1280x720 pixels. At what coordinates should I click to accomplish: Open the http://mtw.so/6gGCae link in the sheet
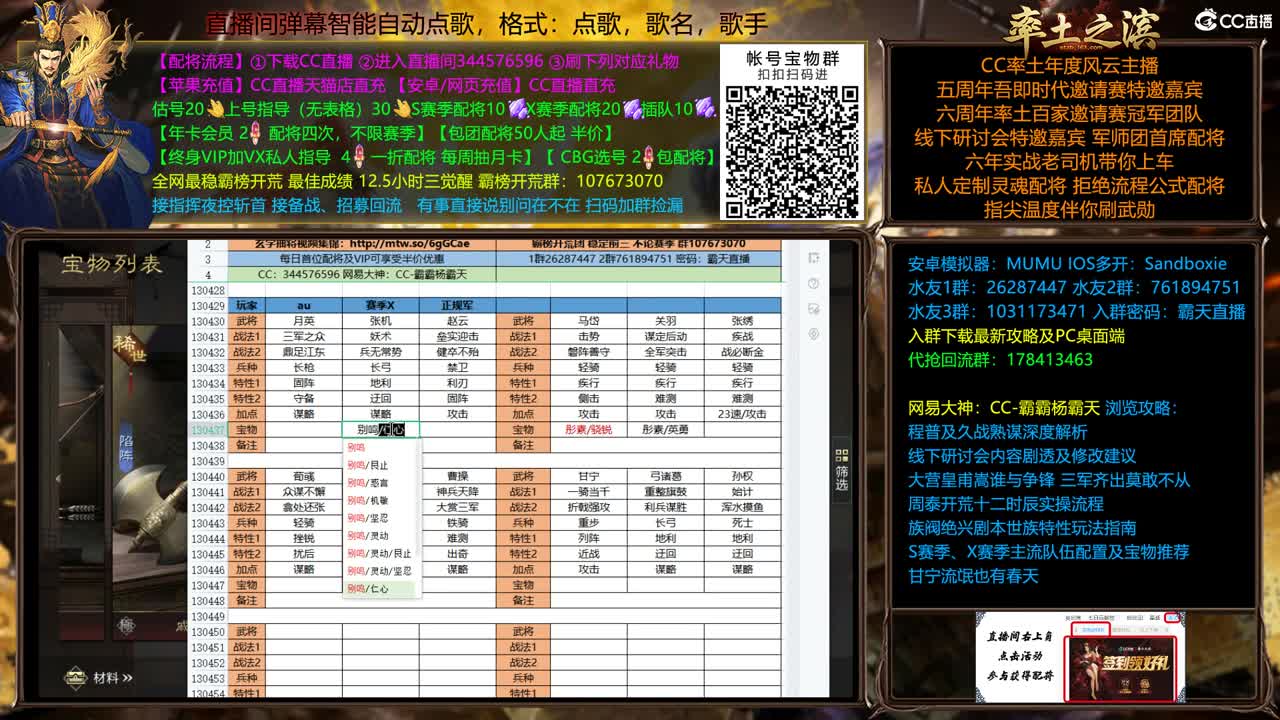click(x=409, y=243)
